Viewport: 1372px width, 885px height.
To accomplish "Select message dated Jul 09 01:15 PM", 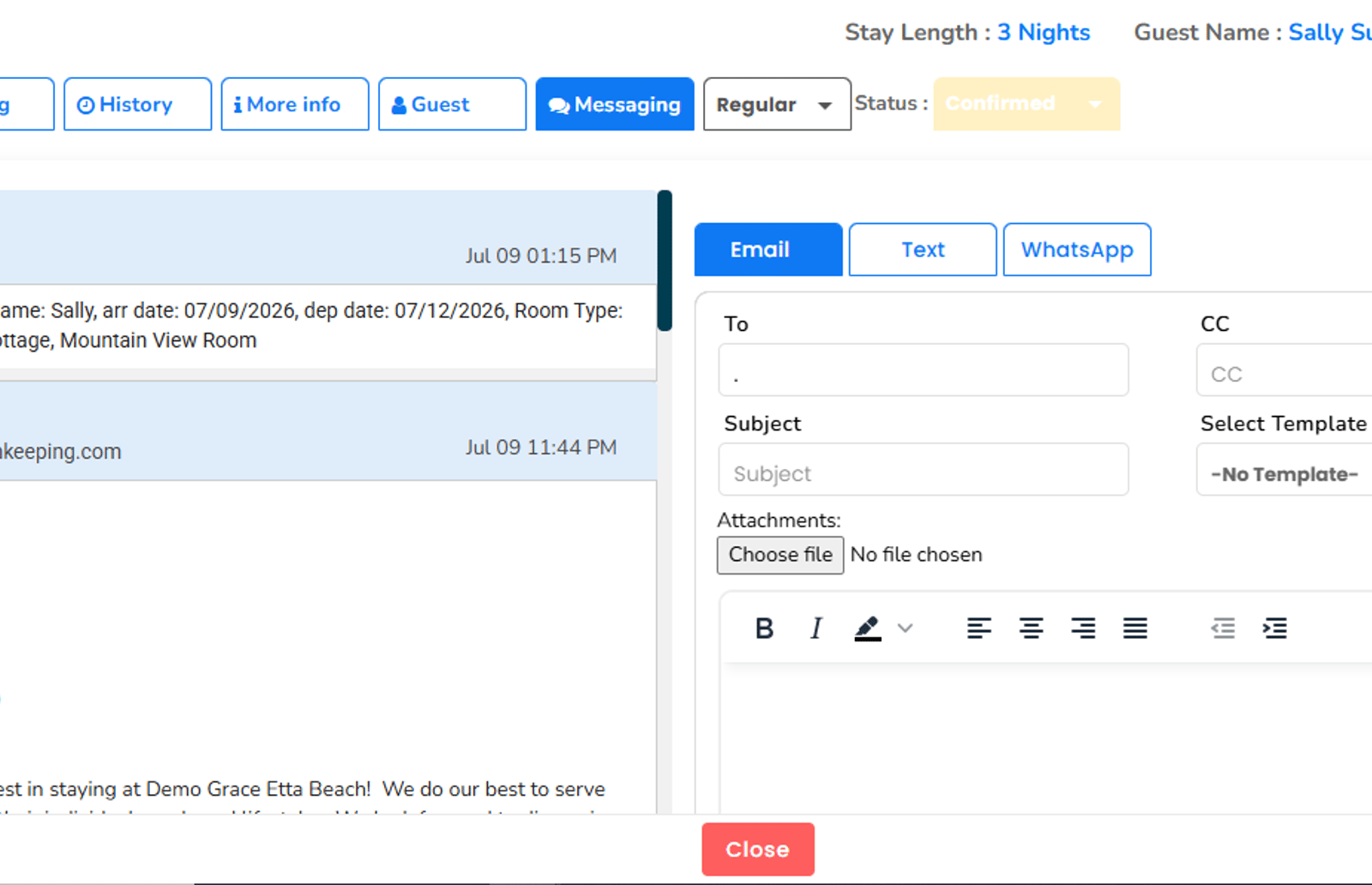I will (x=328, y=238).
